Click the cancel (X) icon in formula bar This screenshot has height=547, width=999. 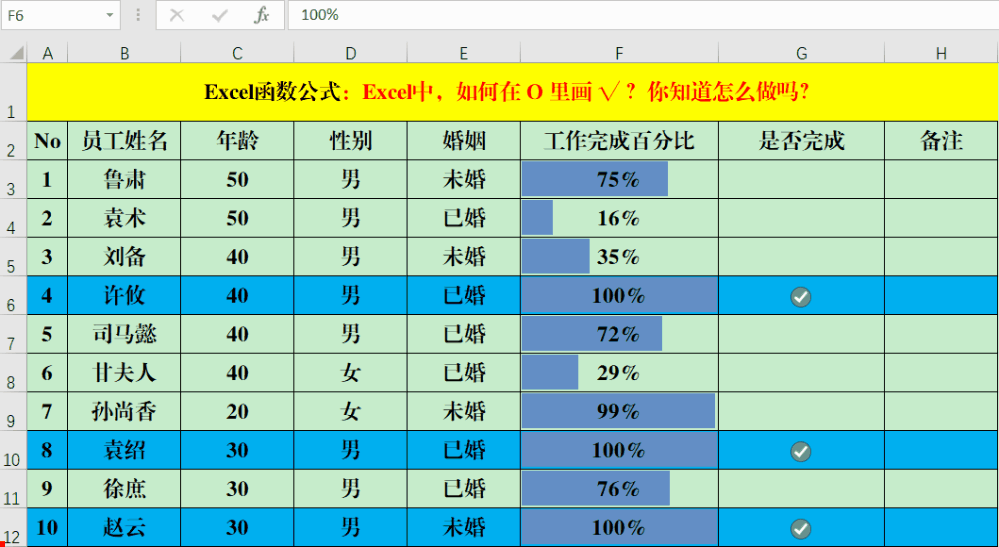tap(176, 15)
